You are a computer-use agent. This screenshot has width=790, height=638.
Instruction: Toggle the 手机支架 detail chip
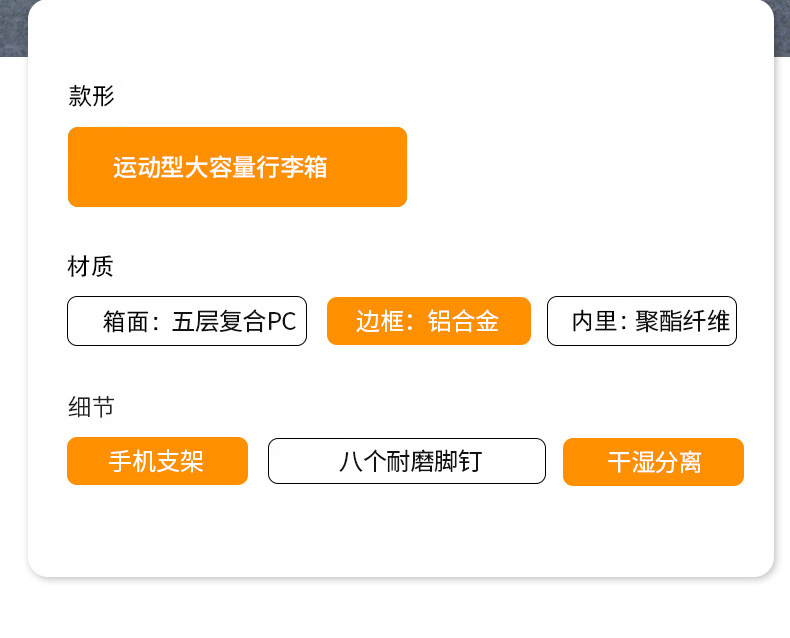tap(157, 461)
